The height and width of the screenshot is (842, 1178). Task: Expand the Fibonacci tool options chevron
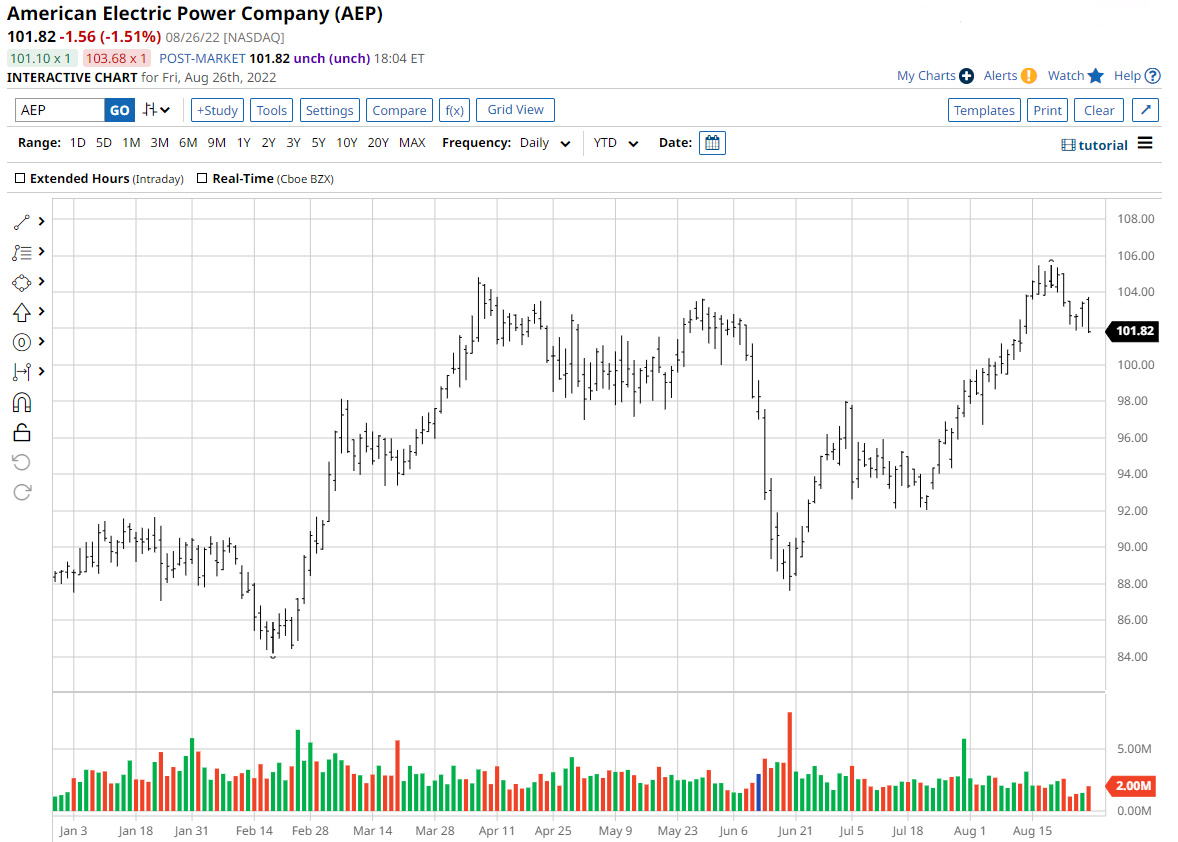point(41,251)
